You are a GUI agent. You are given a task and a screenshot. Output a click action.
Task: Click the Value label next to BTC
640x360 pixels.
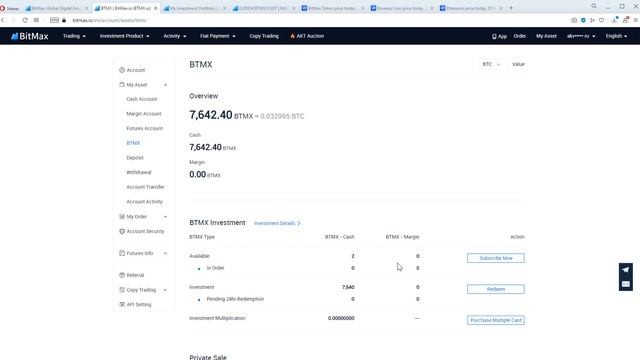pyautogui.click(x=518, y=64)
